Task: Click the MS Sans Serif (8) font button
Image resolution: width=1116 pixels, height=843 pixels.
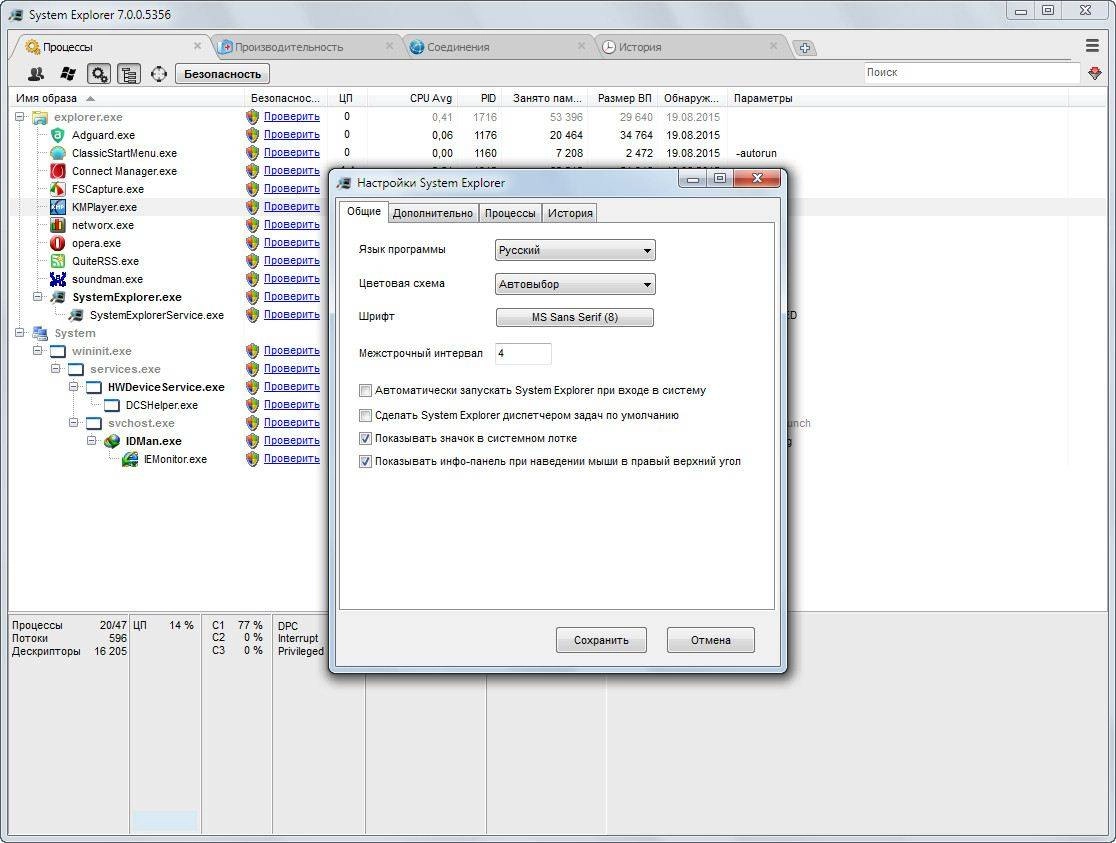Action: (574, 318)
